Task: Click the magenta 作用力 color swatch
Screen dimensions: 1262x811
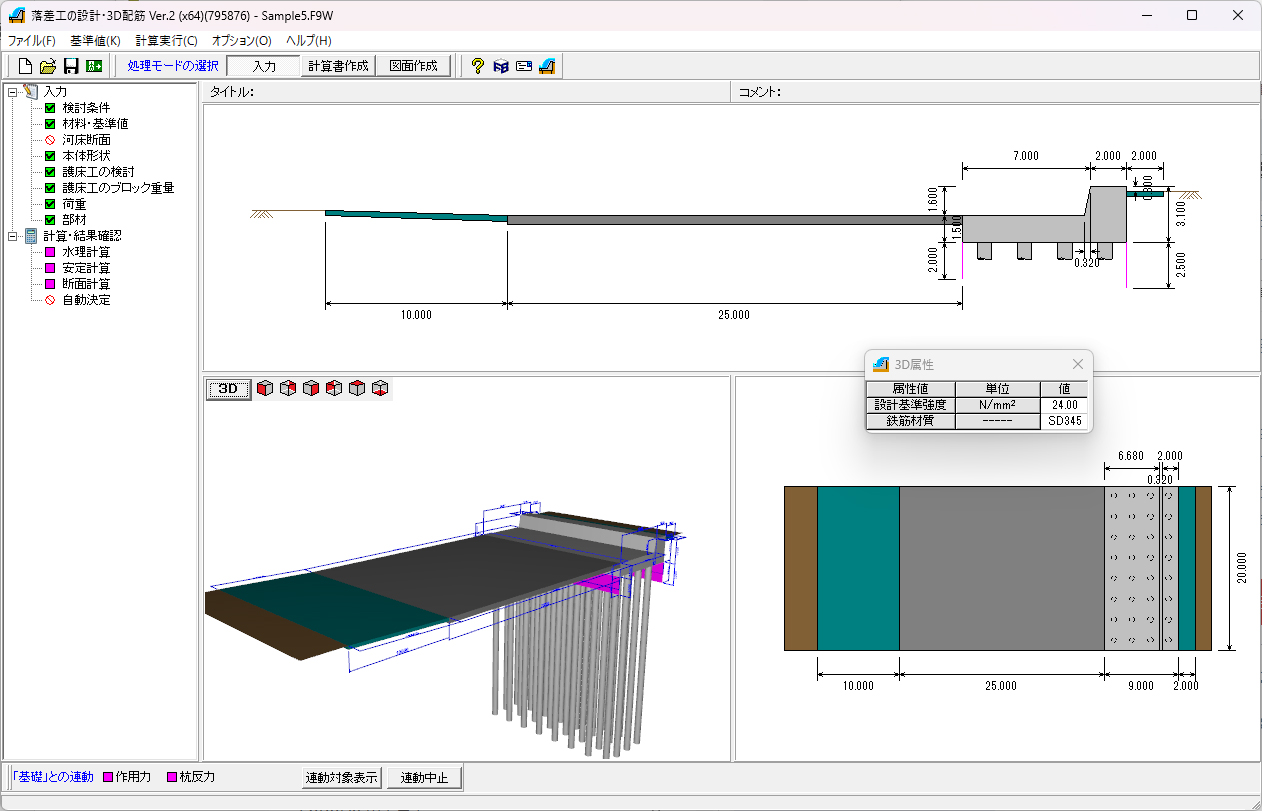Action: (108, 777)
